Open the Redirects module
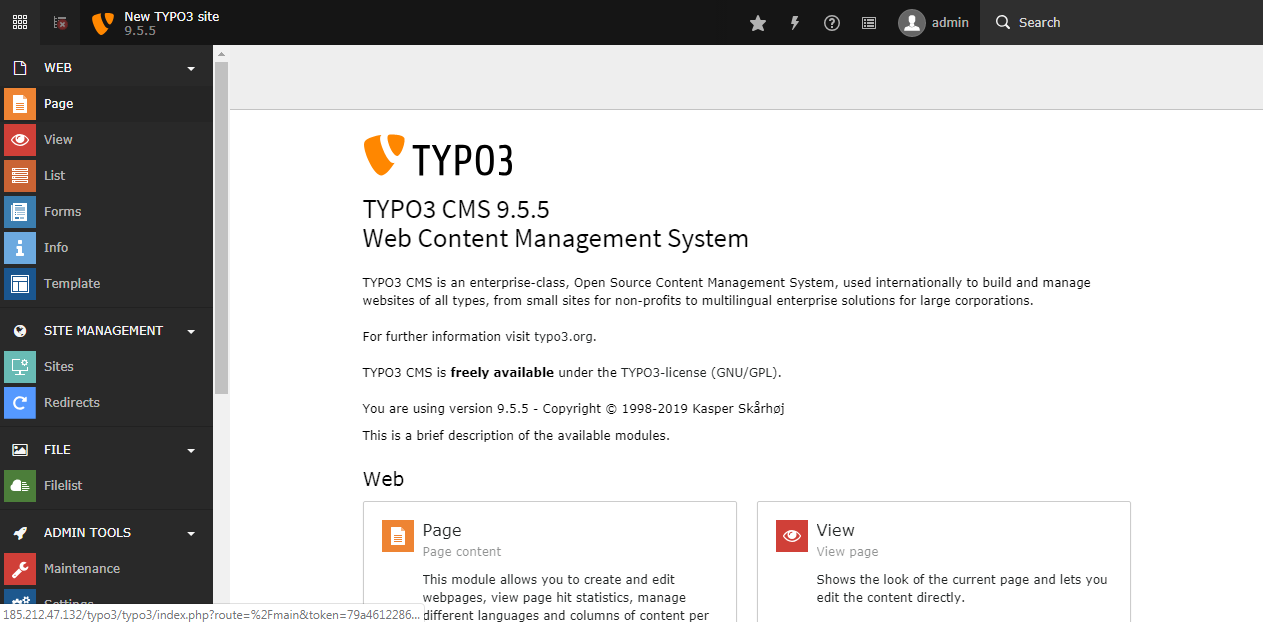Screen dimensions: 1263x622 coord(106,403)
